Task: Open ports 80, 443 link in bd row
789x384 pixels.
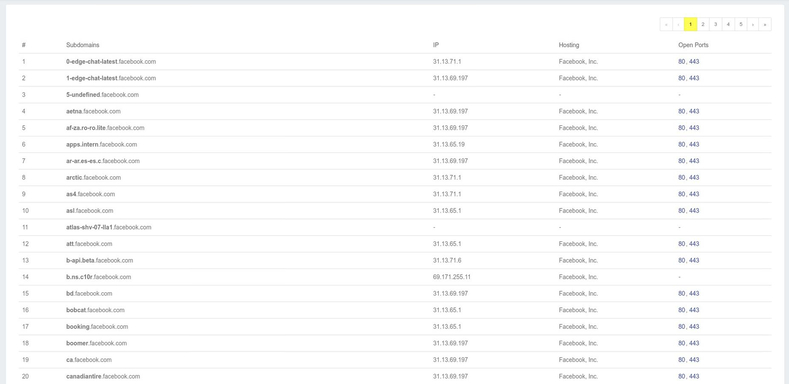Action: [x=688, y=293]
